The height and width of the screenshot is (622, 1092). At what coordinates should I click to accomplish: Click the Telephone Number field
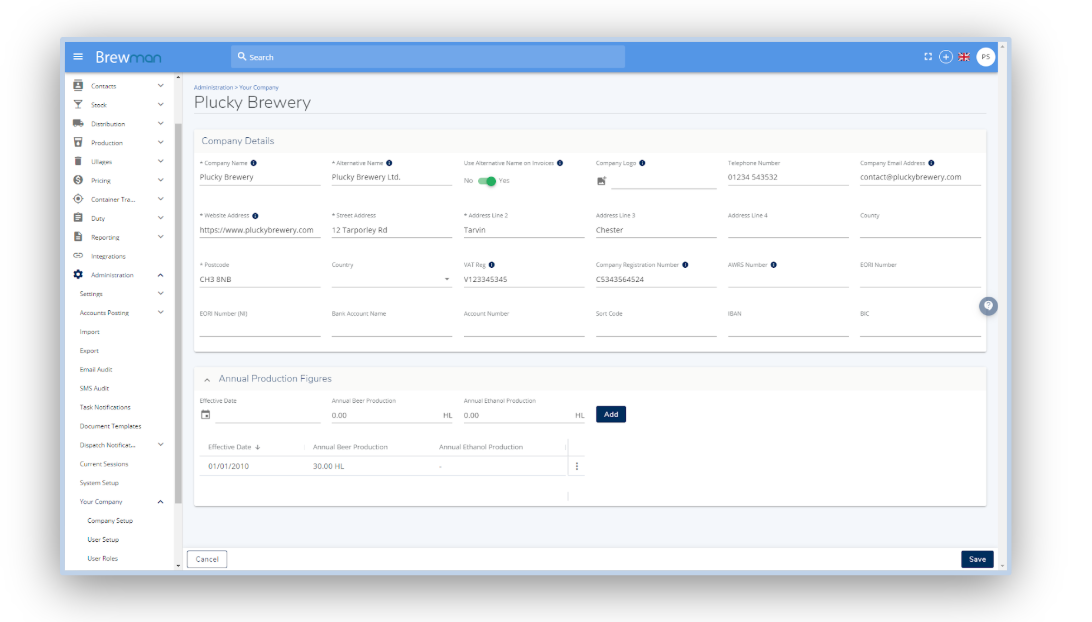coord(788,177)
